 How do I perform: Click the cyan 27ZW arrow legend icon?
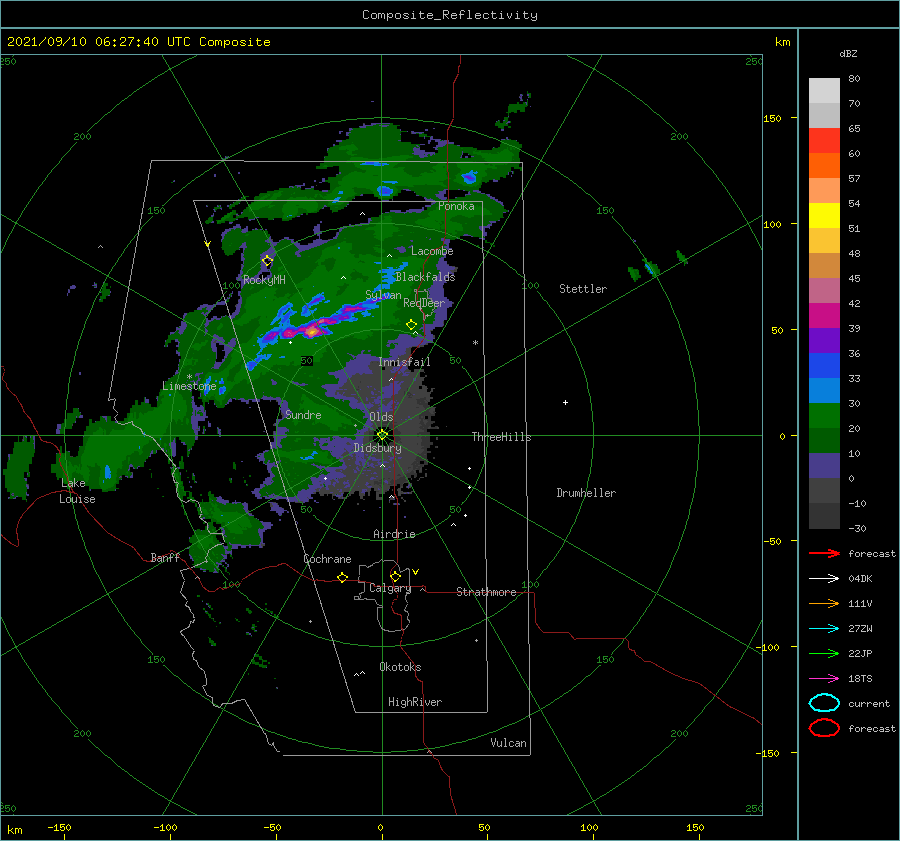point(824,629)
